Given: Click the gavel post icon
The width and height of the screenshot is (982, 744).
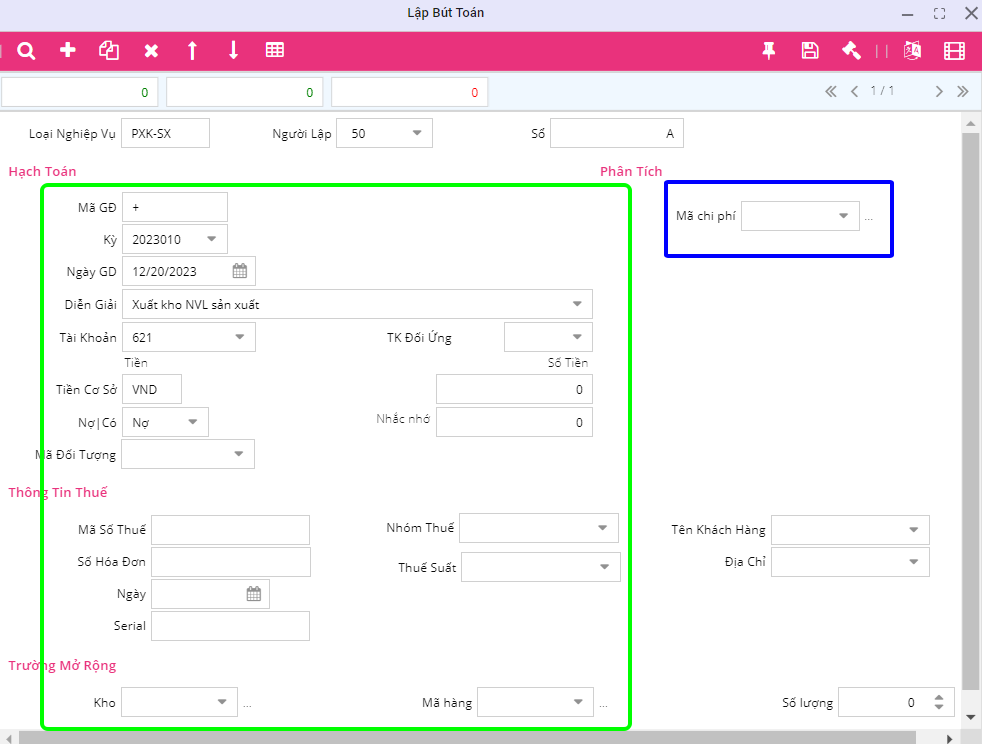Looking at the screenshot, I should [851, 51].
